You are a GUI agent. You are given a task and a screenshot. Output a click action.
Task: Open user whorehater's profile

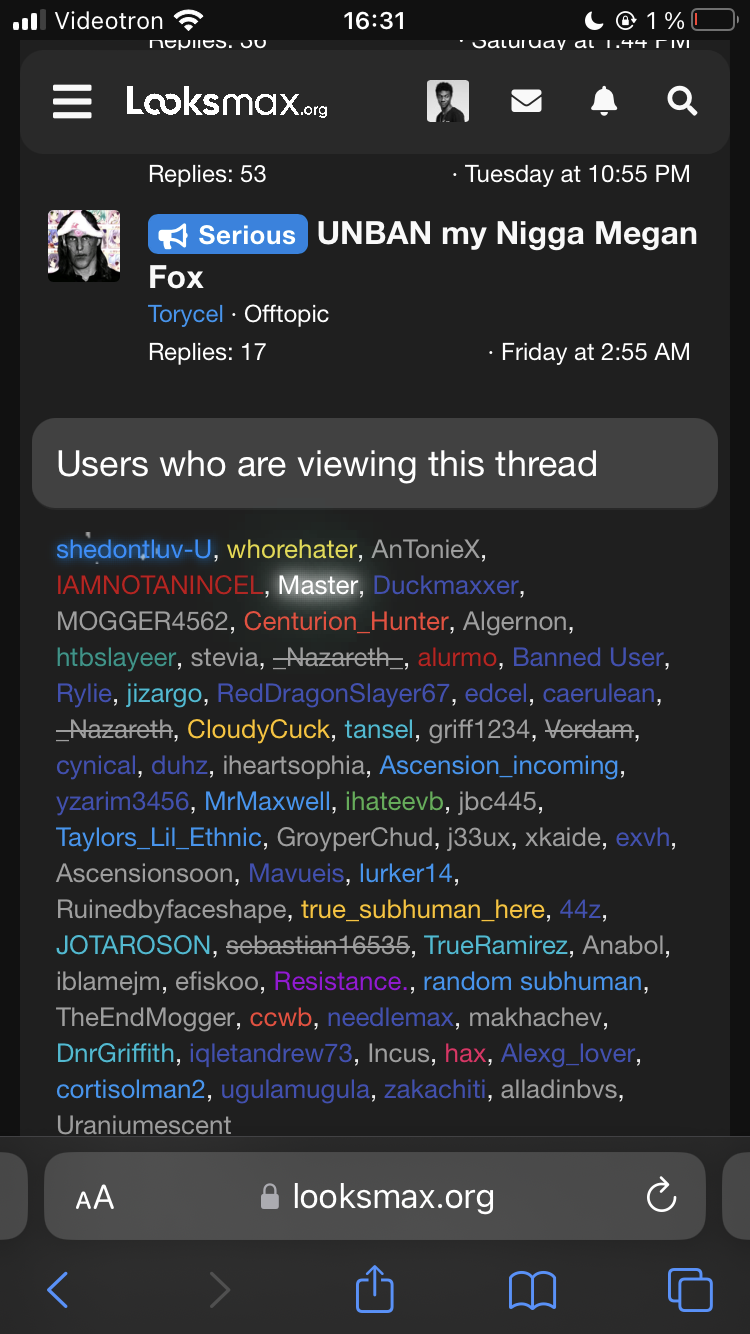[292, 549]
